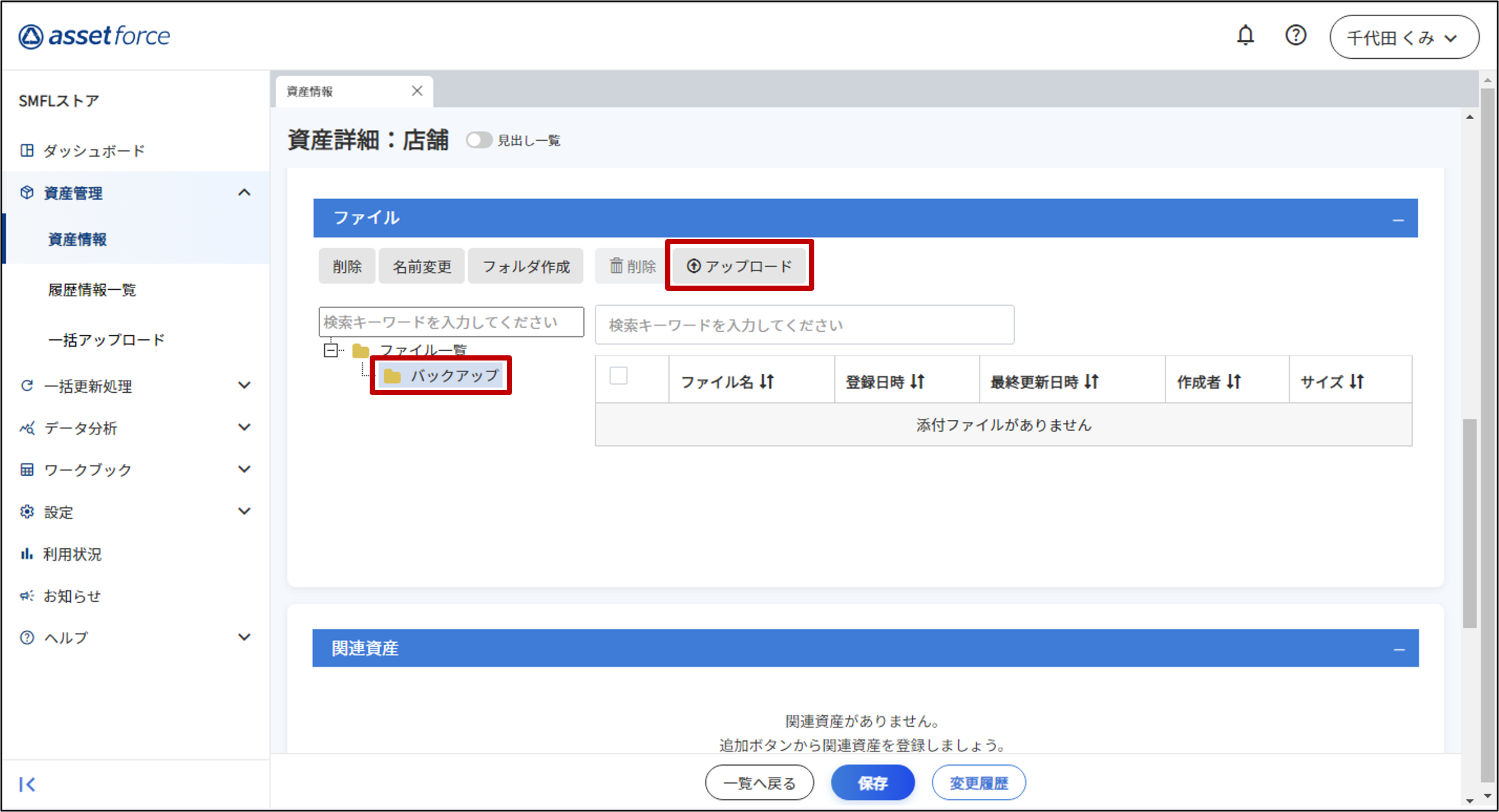Select the Bulk Upload (一括アップロード) menu item

coord(106,340)
